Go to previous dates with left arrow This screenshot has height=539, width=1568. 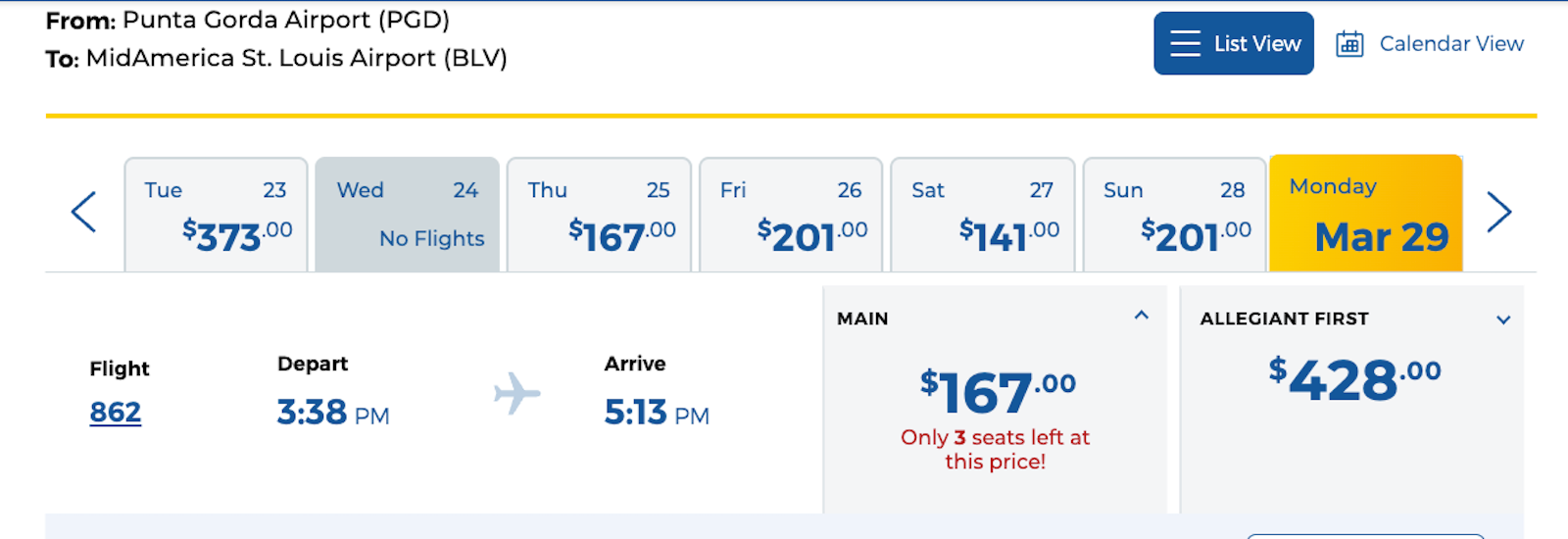click(x=84, y=212)
